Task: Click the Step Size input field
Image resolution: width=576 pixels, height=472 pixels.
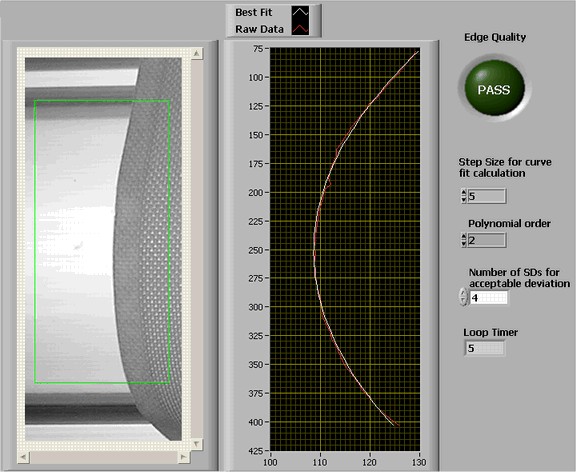Action: [487, 196]
